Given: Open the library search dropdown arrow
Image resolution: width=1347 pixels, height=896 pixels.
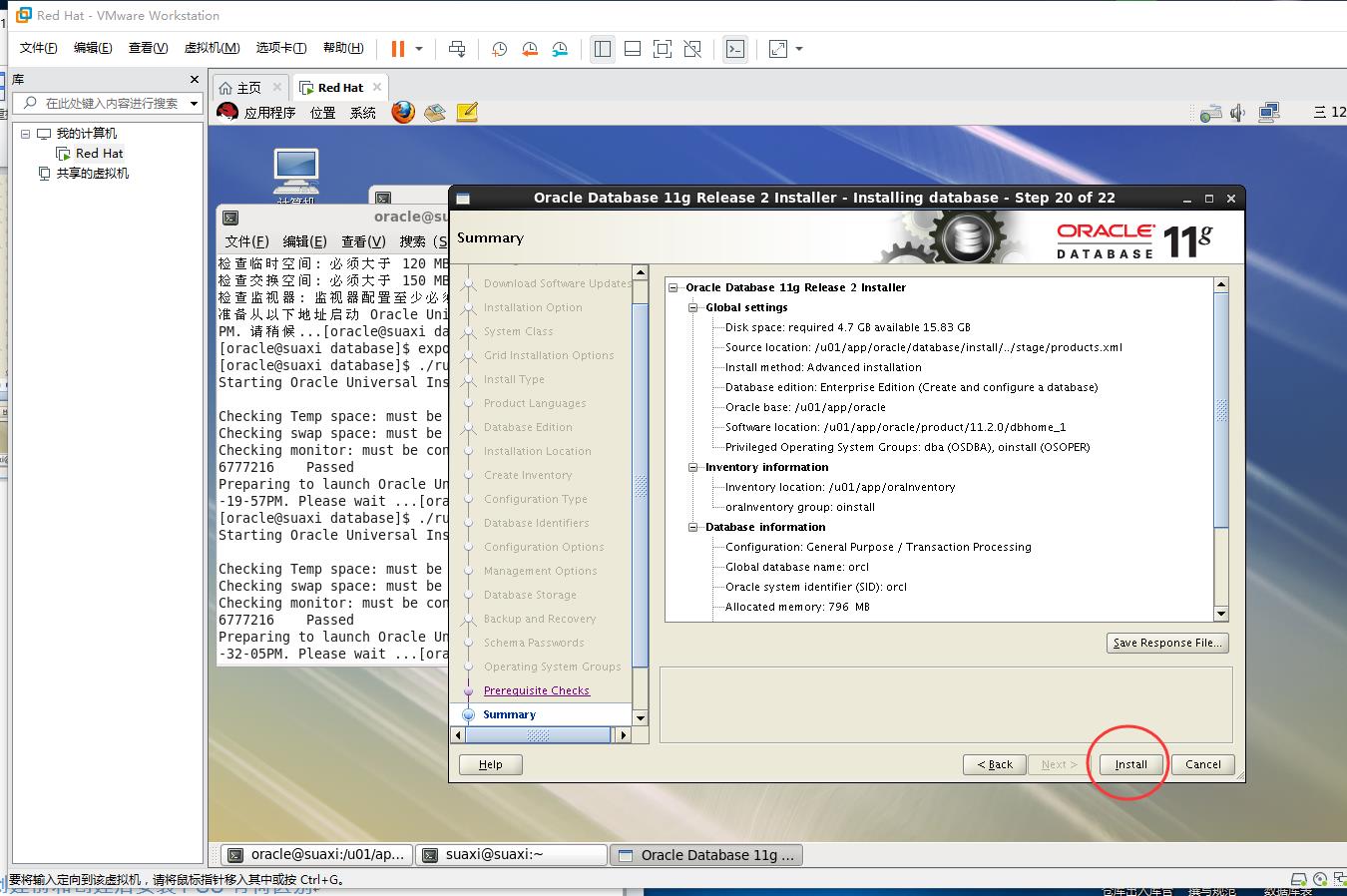Looking at the screenshot, I should click(x=195, y=103).
